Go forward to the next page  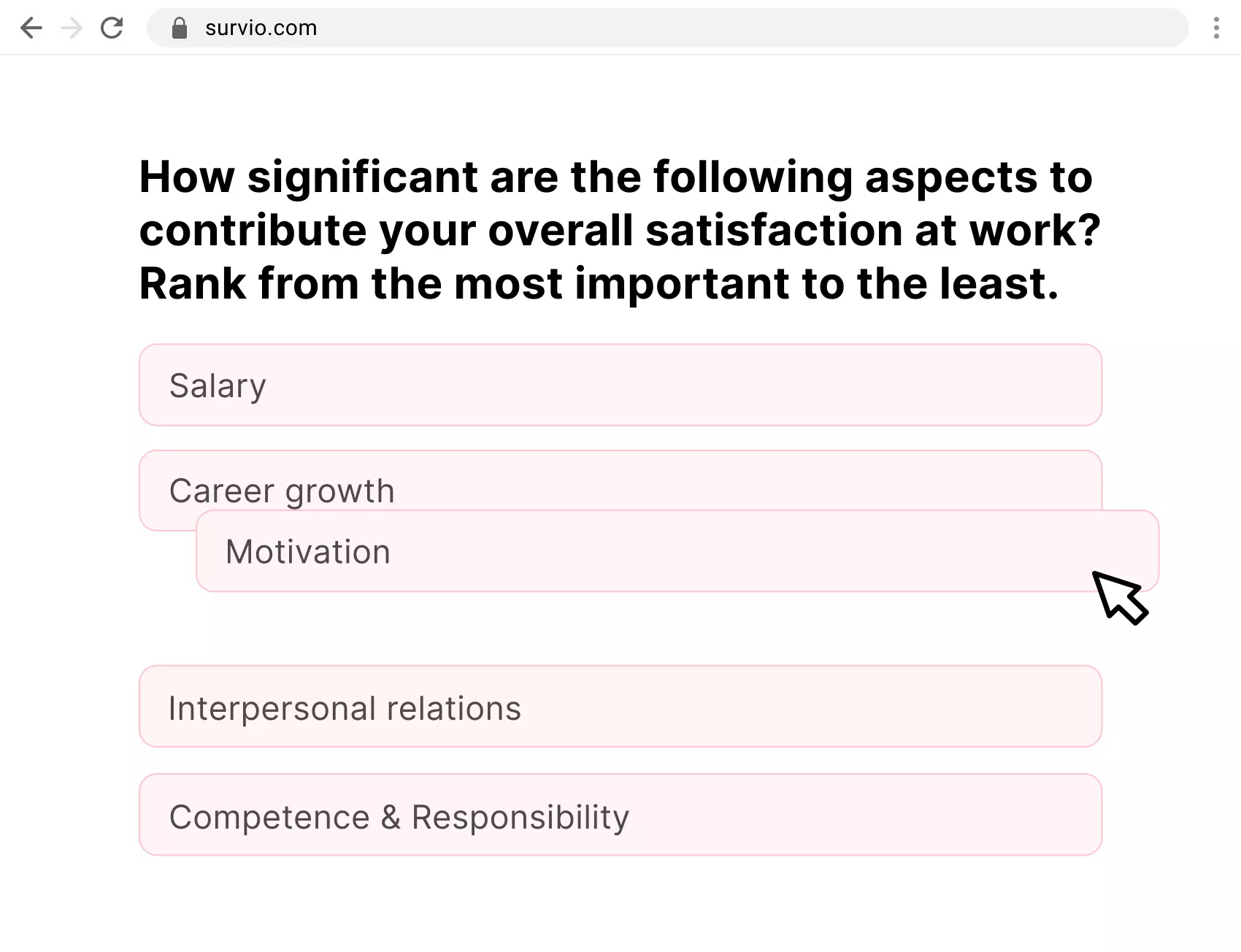coord(72,28)
